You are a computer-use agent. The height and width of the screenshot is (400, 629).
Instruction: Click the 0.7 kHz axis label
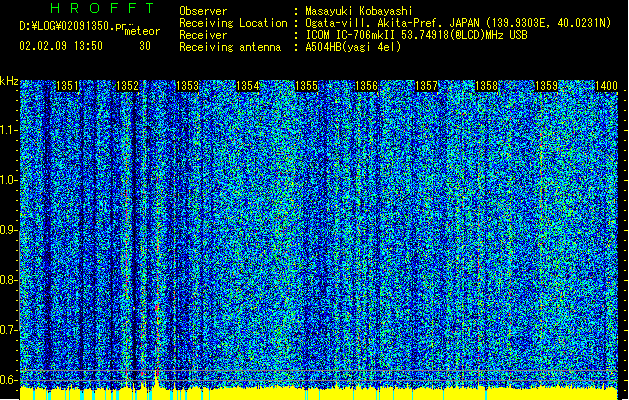click(8, 330)
